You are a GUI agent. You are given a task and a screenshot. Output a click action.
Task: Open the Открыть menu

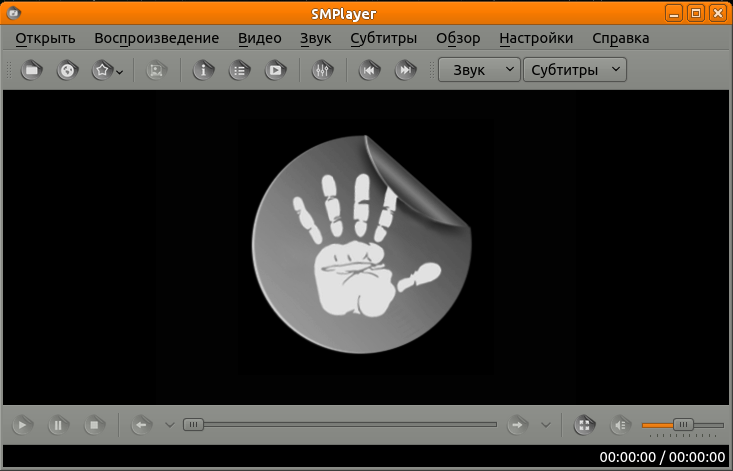(45, 38)
